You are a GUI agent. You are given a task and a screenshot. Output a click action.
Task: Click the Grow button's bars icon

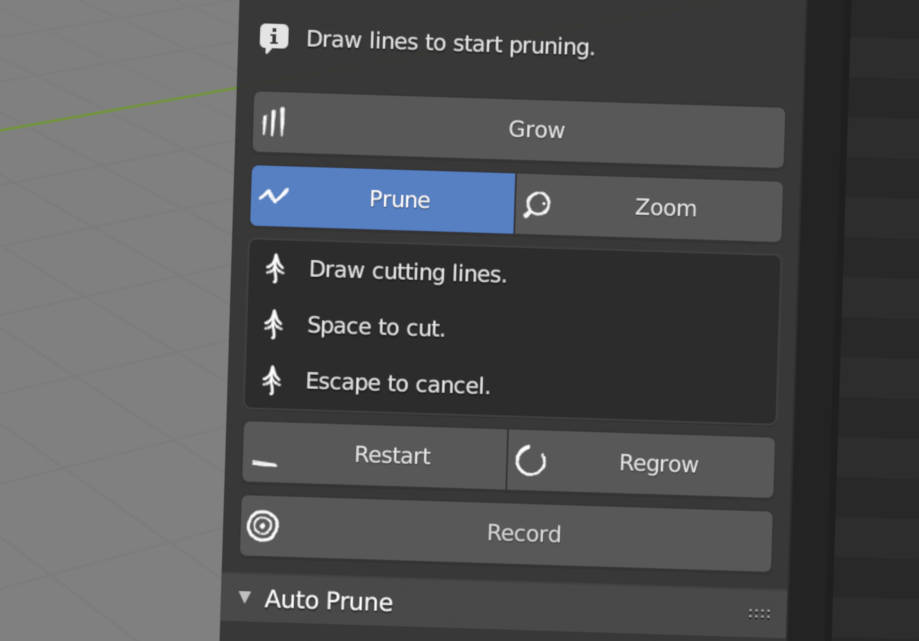click(274, 122)
